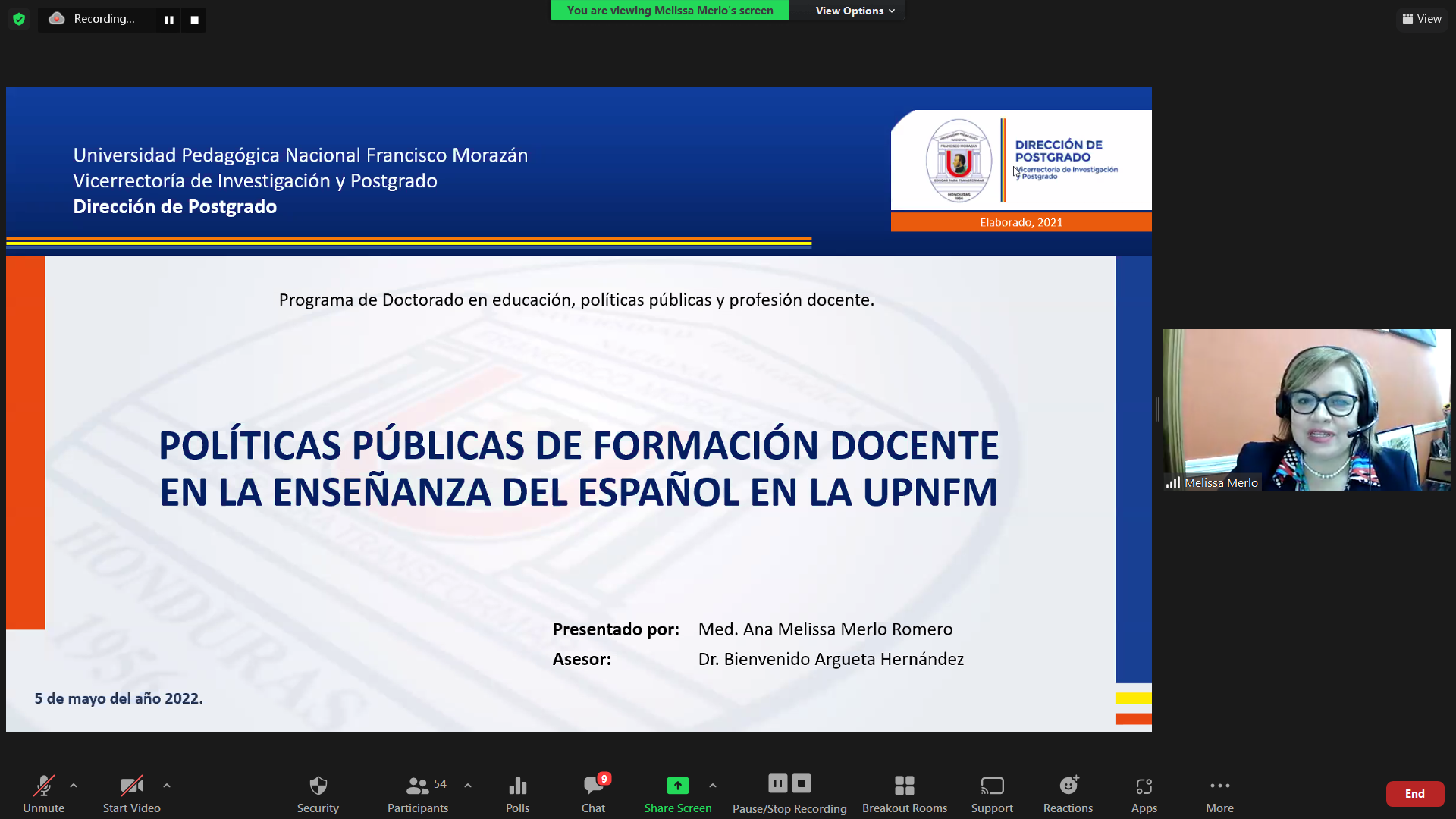Open the Reactions panel
The image size is (1456, 819).
point(1068,793)
